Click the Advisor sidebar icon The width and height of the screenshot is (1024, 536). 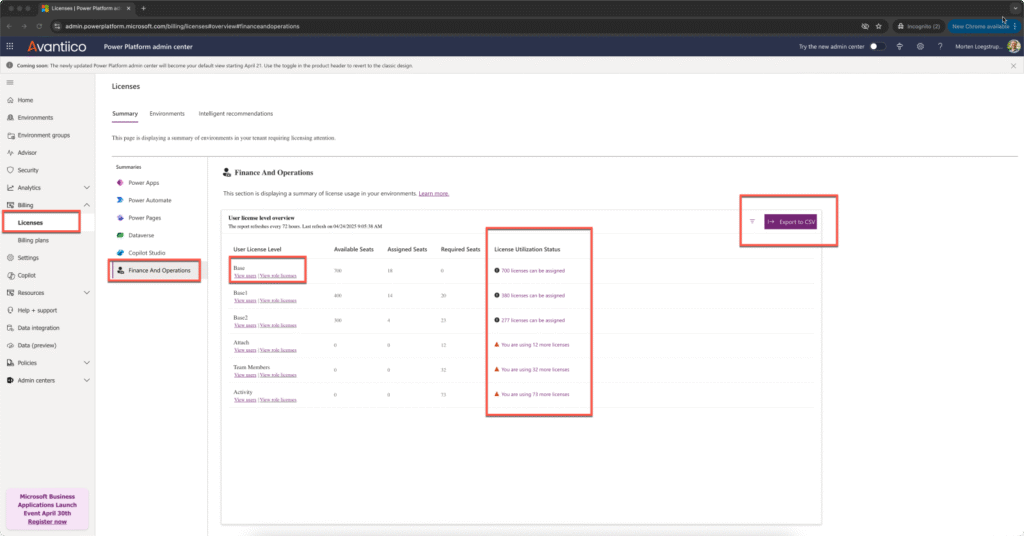pos(10,153)
